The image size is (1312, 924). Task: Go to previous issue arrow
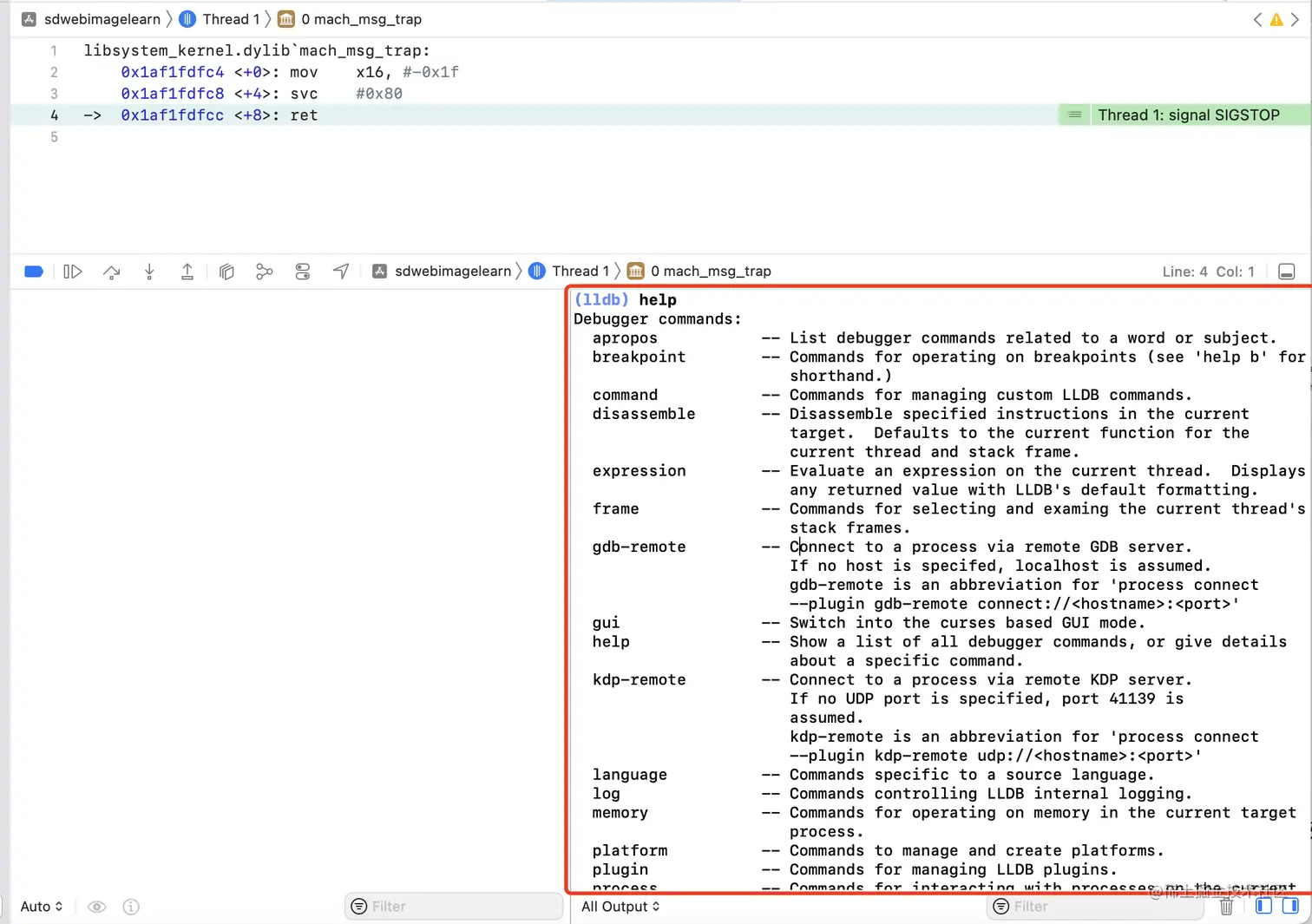tap(1257, 19)
